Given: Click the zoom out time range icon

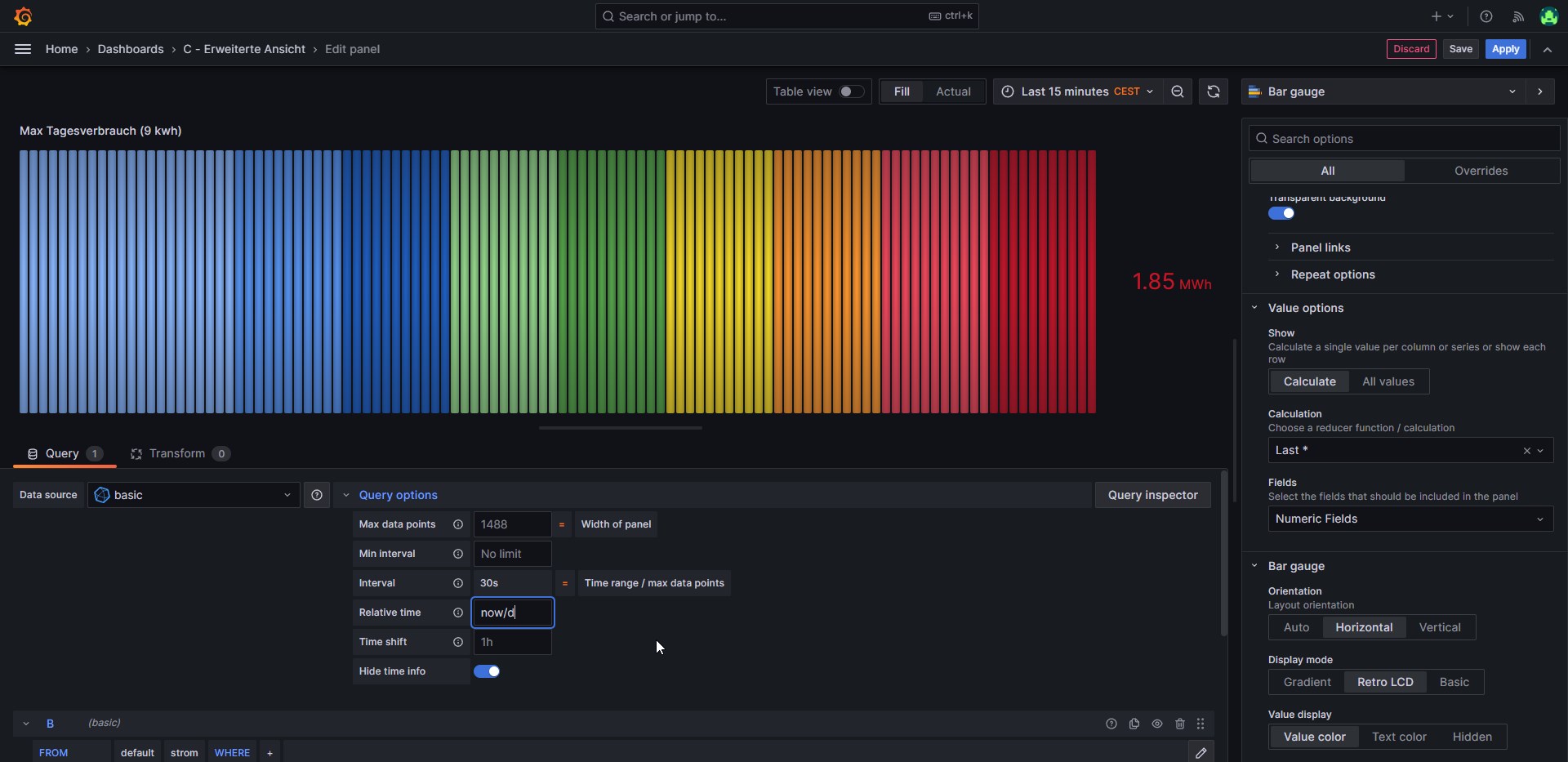Looking at the screenshot, I should [1178, 91].
